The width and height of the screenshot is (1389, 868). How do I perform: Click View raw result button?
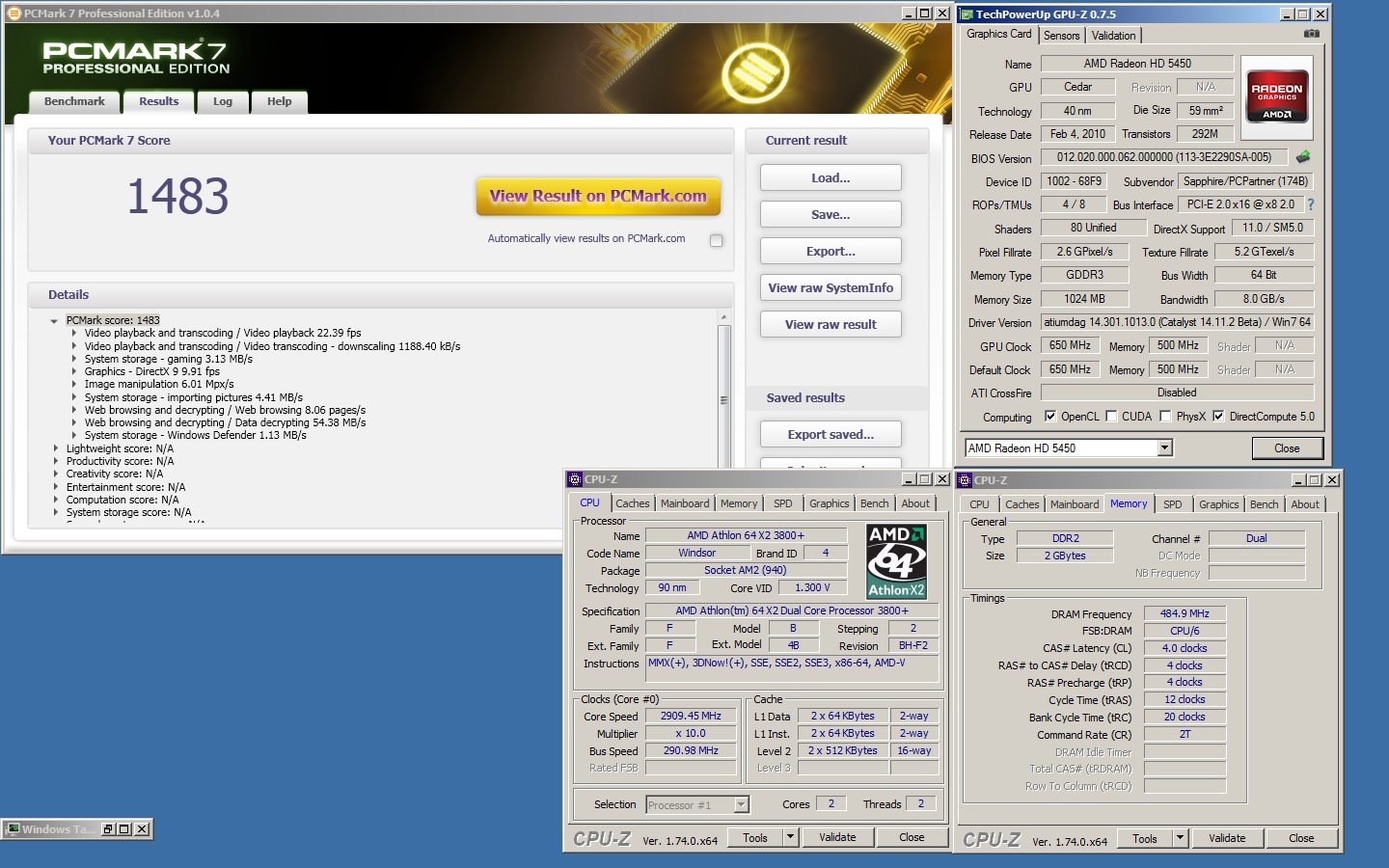(x=831, y=324)
